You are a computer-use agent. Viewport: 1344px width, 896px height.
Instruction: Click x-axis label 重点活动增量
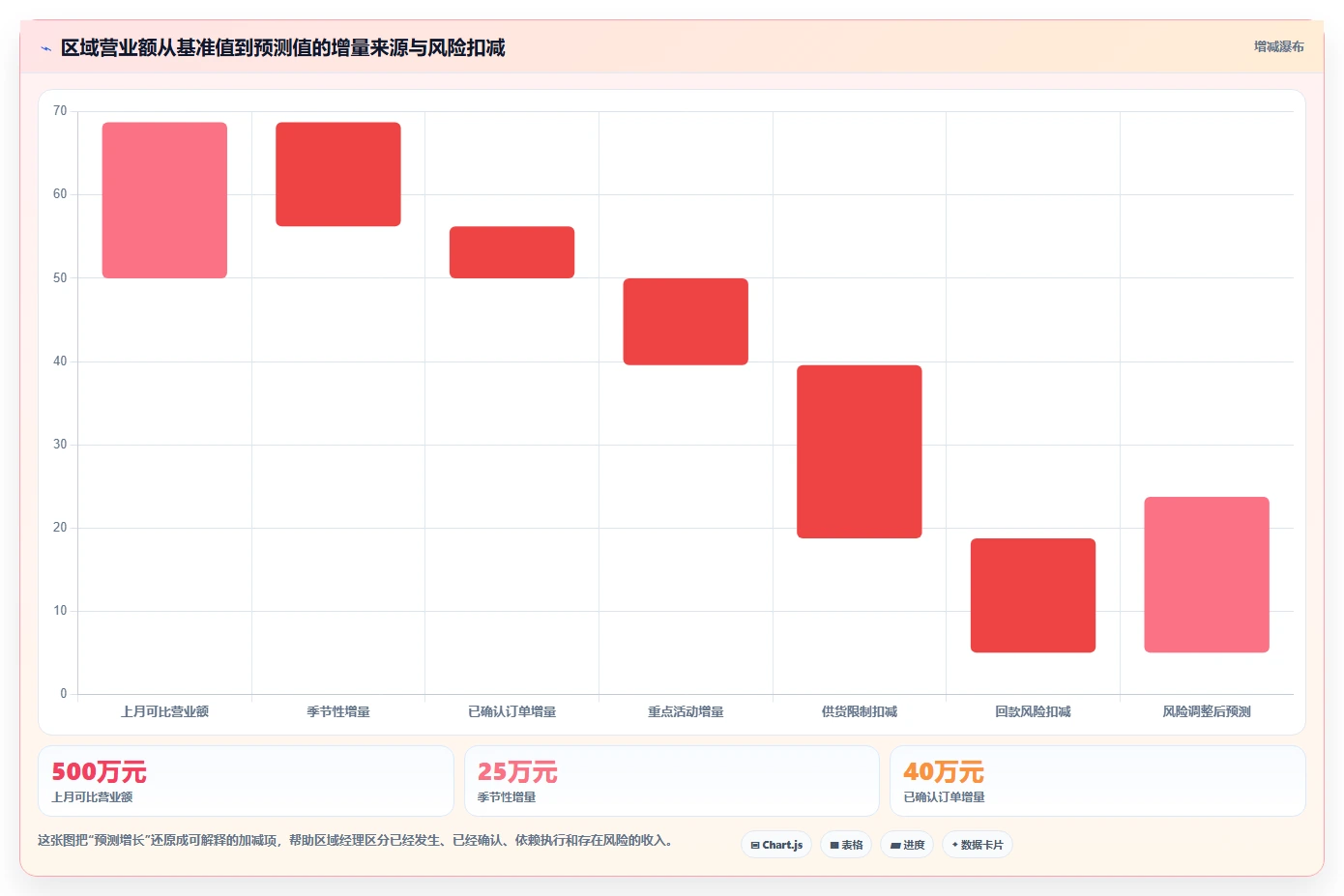686,711
